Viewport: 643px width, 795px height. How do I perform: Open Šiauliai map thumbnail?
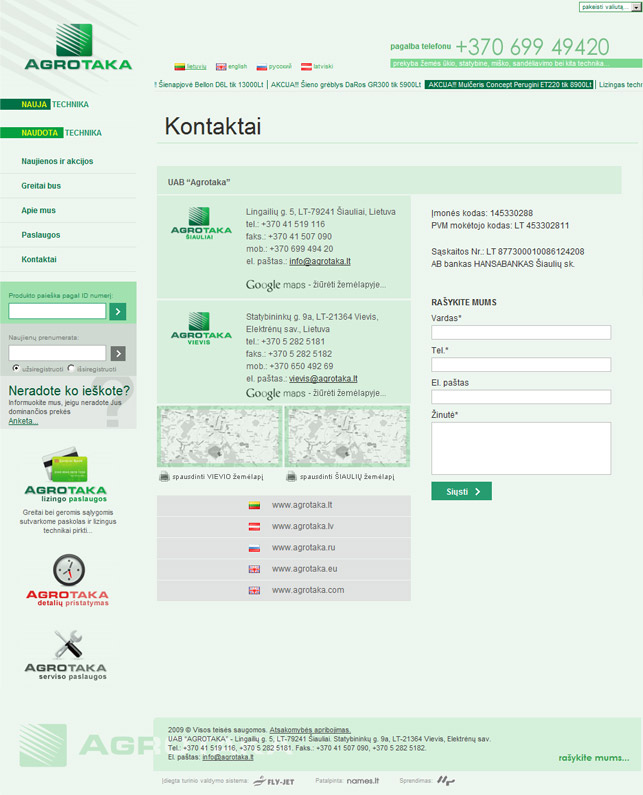347,437
